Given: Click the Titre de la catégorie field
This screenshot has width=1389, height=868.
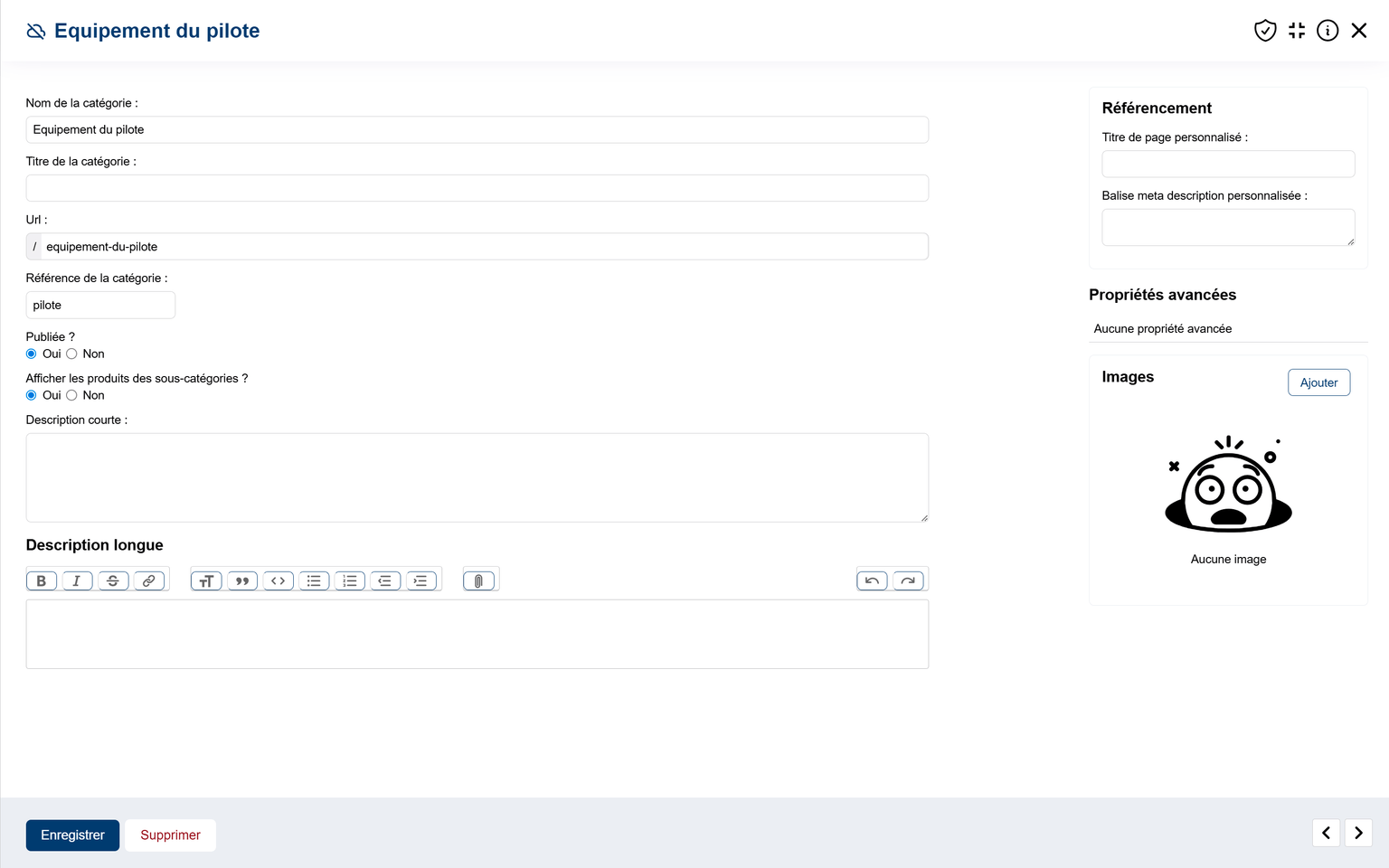Looking at the screenshot, I should pyautogui.click(x=477, y=188).
